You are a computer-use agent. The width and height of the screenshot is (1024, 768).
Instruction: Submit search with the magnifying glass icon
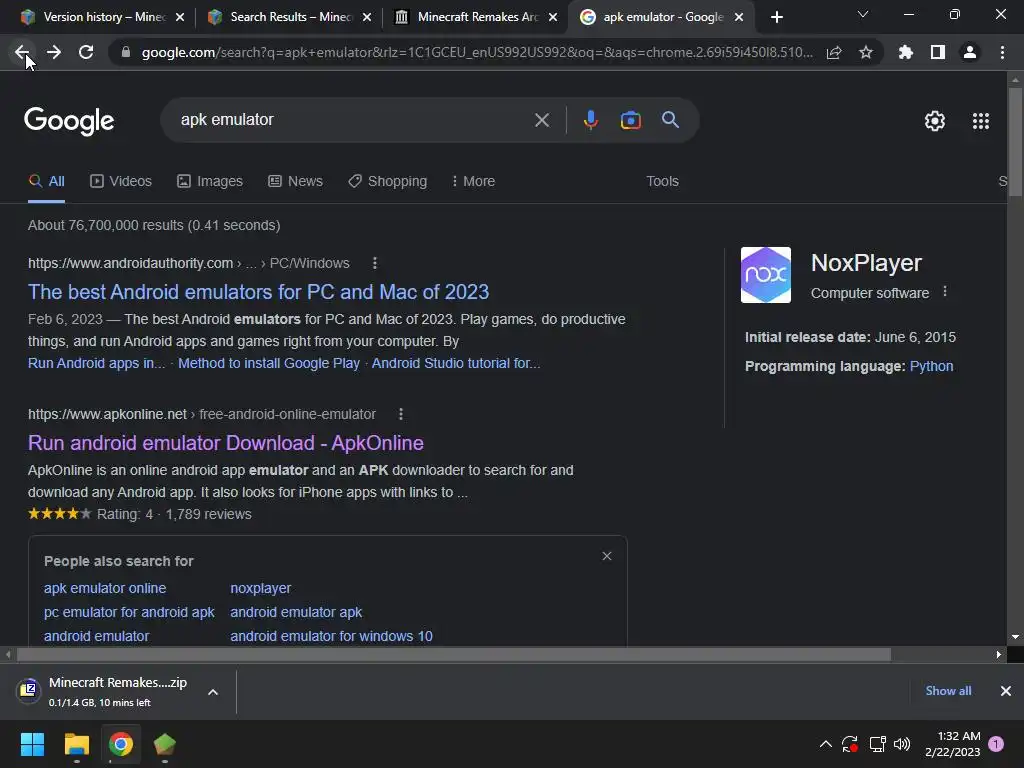tap(671, 120)
